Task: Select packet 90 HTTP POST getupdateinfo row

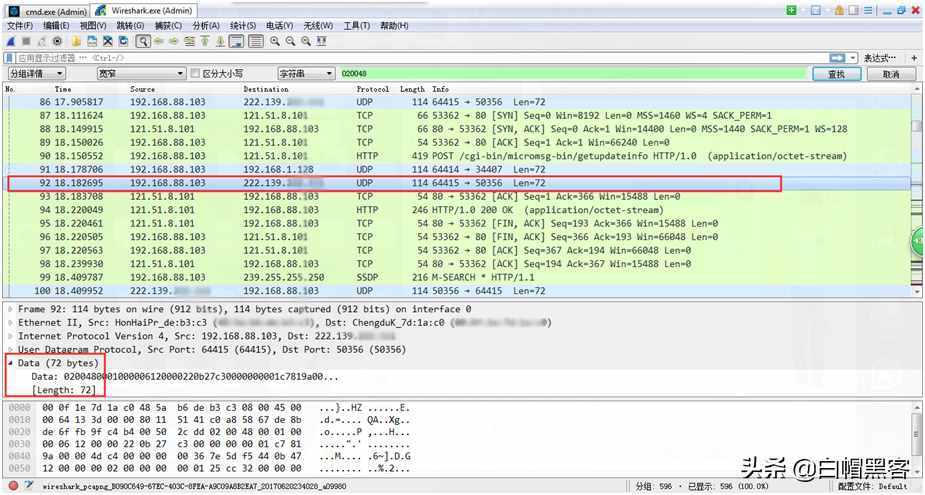Action: pos(458,156)
